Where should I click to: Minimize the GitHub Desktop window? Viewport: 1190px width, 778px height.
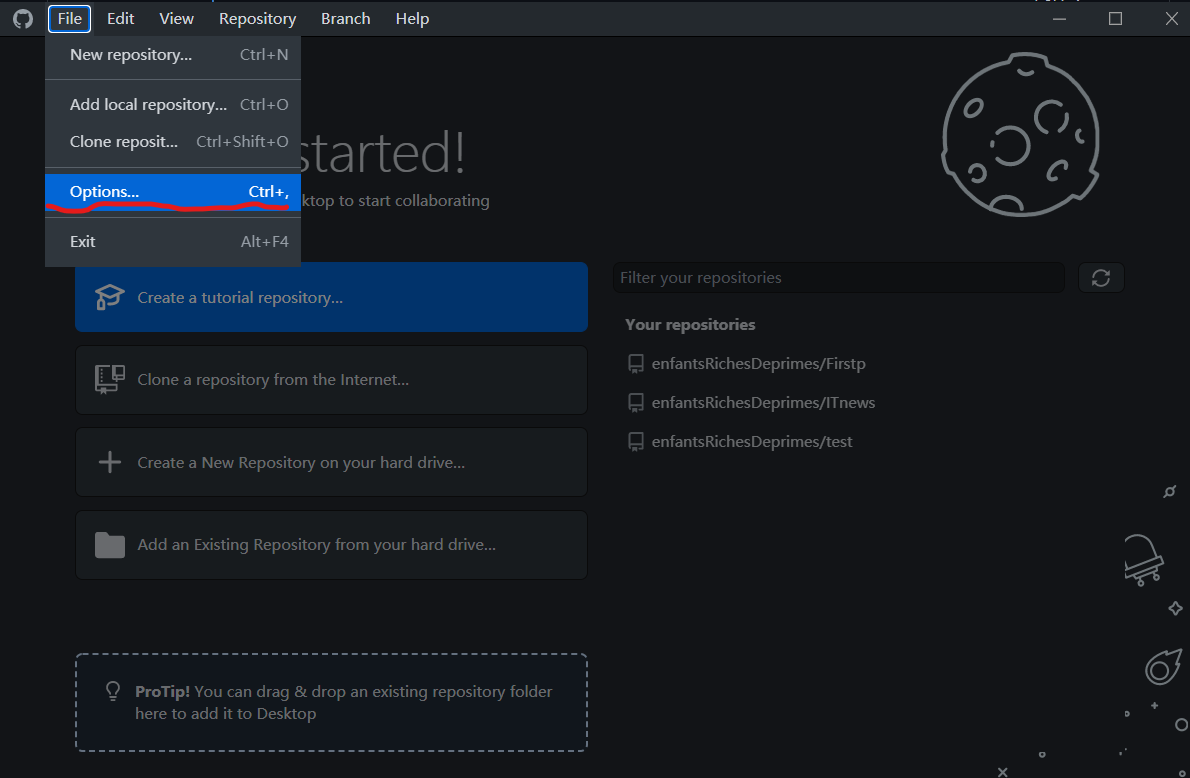click(x=1059, y=18)
